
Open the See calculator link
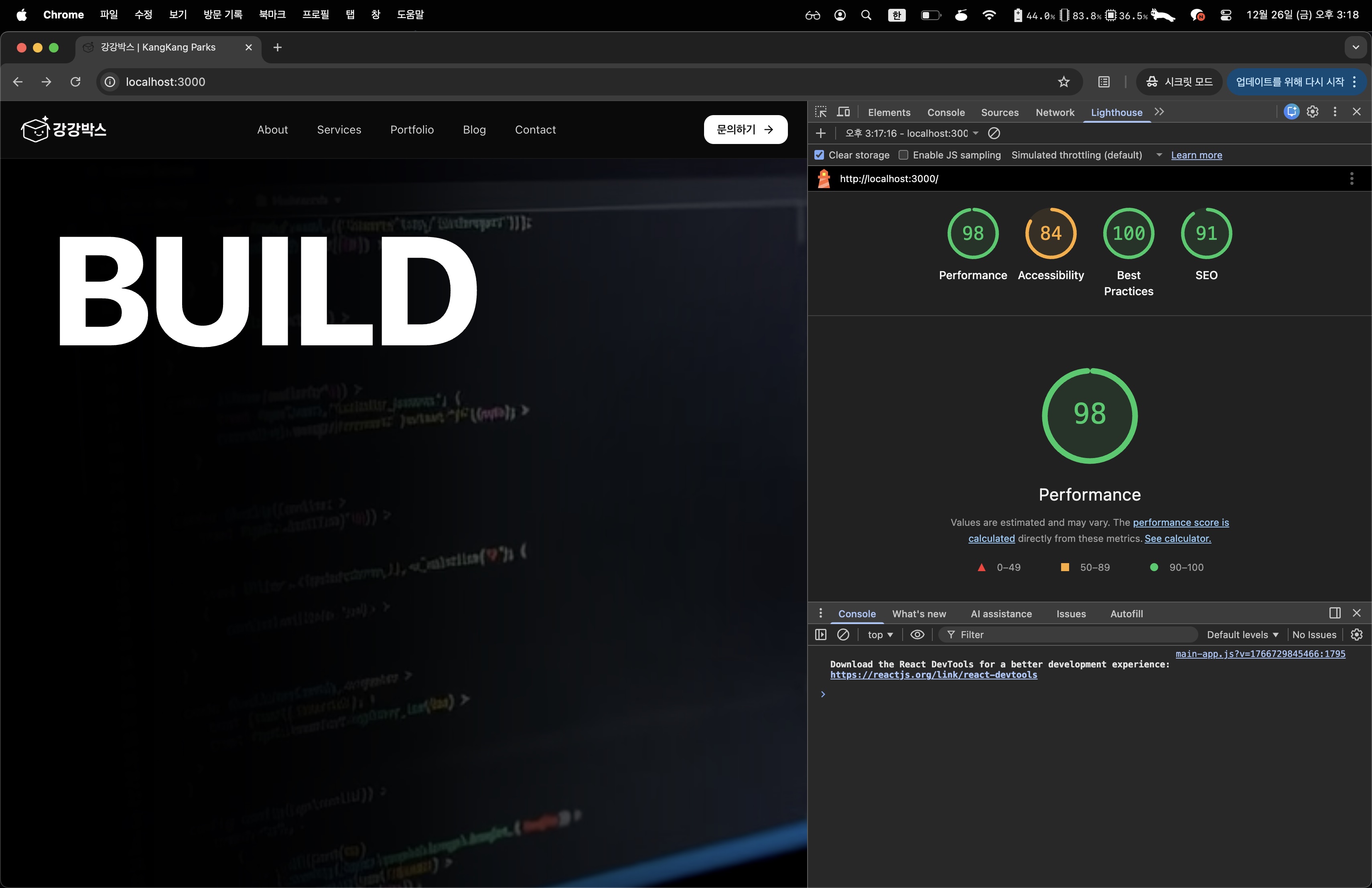pyautogui.click(x=1177, y=538)
